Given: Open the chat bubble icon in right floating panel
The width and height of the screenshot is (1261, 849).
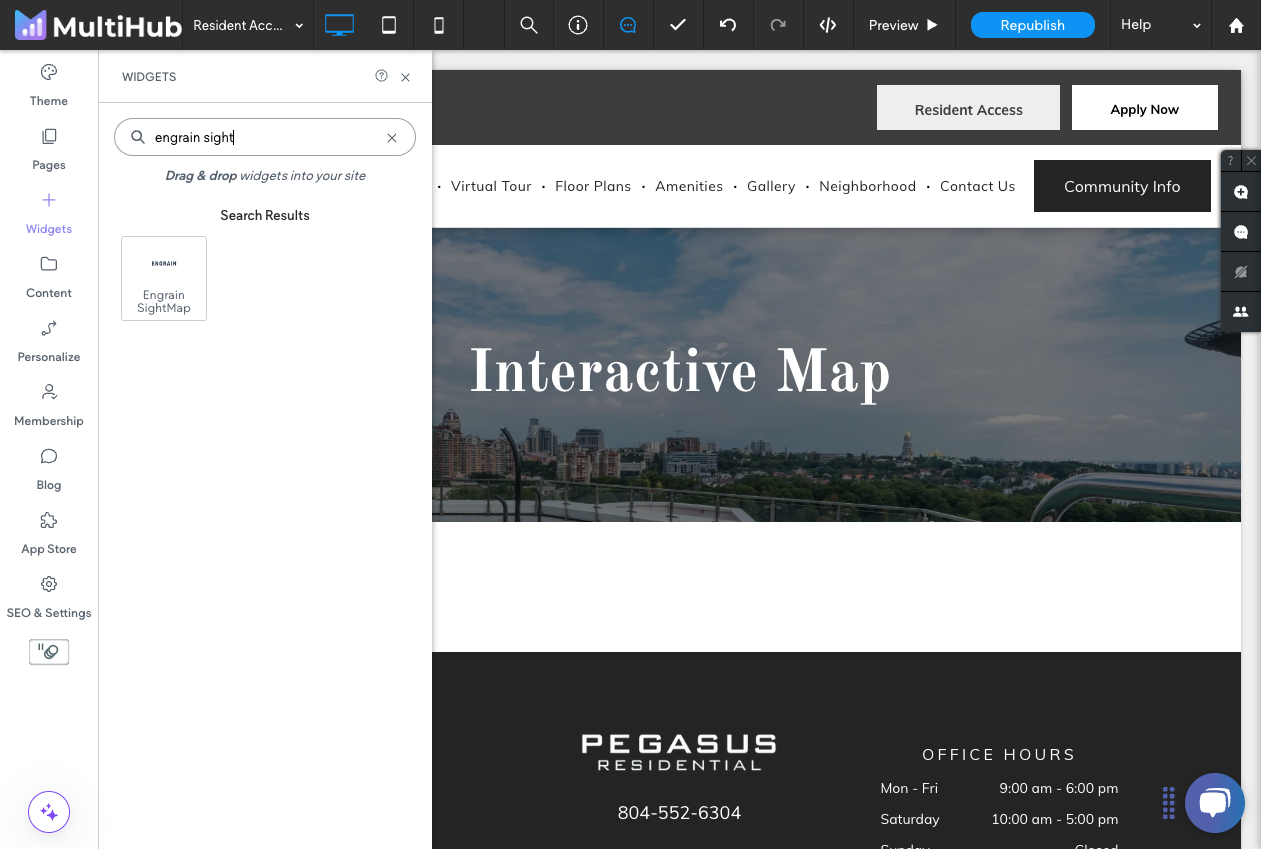Looking at the screenshot, I should tap(1241, 232).
